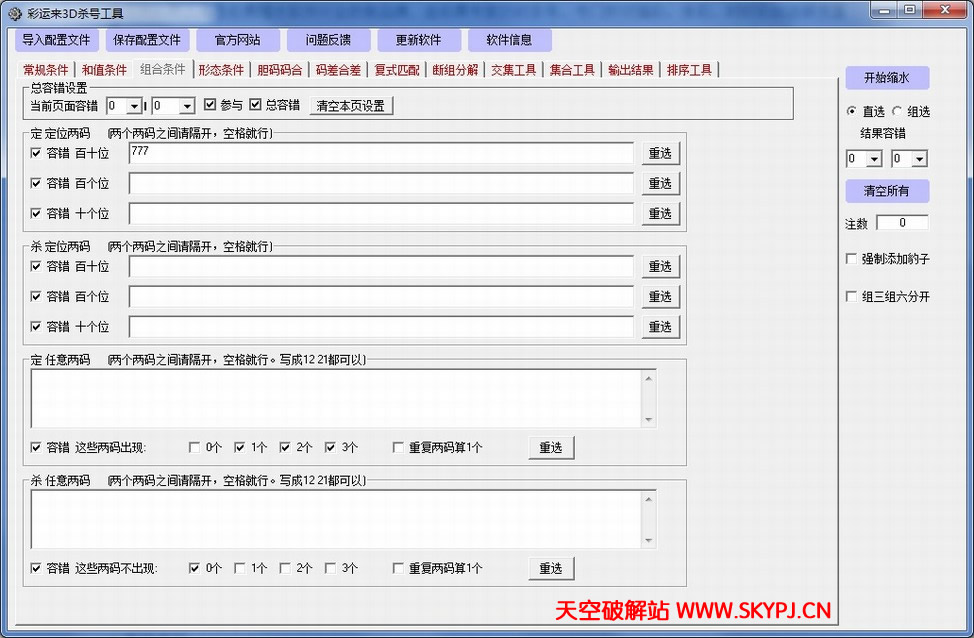Open the 官方网站 from the toolbar
This screenshot has height=638, width=974.
[238, 39]
